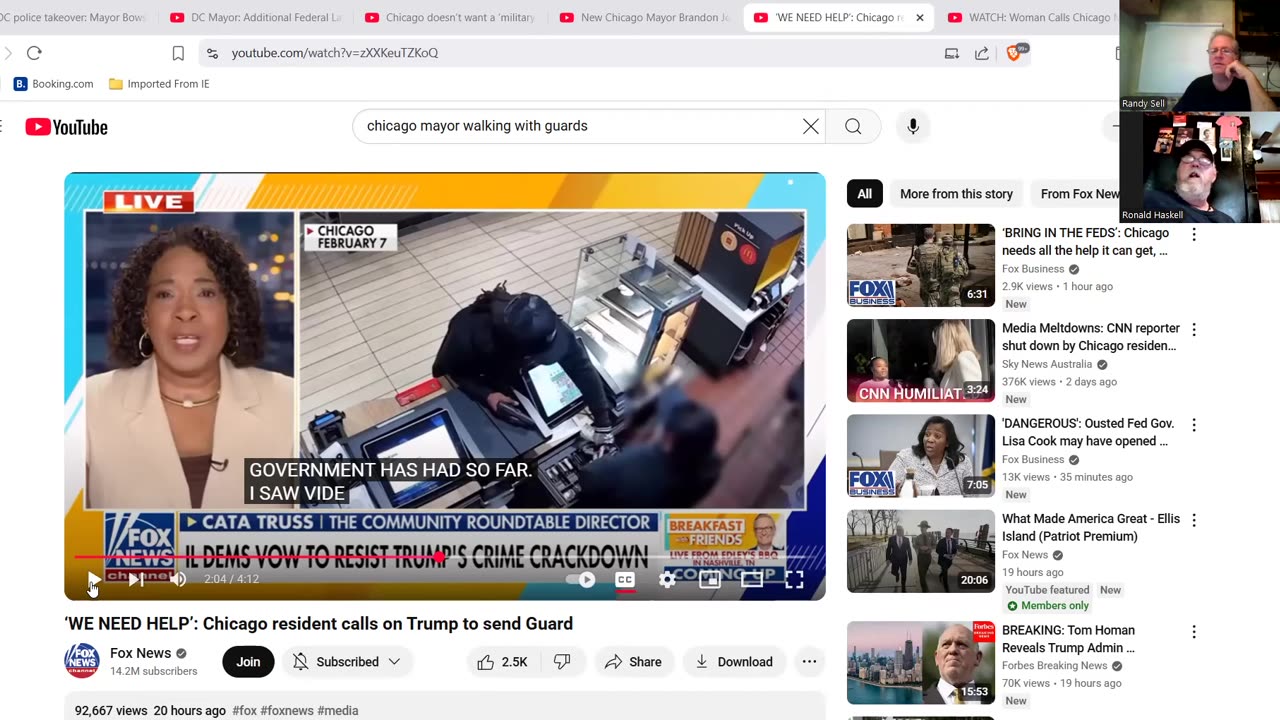This screenshot has height=720, width=1280.
Task: Open What Made America Great thumbnail
Action: (x=921, y=551)
